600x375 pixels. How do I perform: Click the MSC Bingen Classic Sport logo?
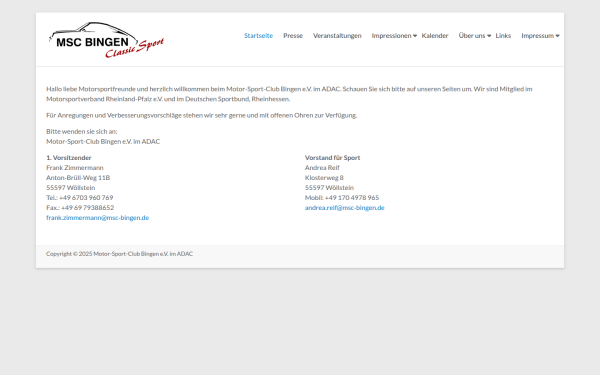click(x=106, y=40)
